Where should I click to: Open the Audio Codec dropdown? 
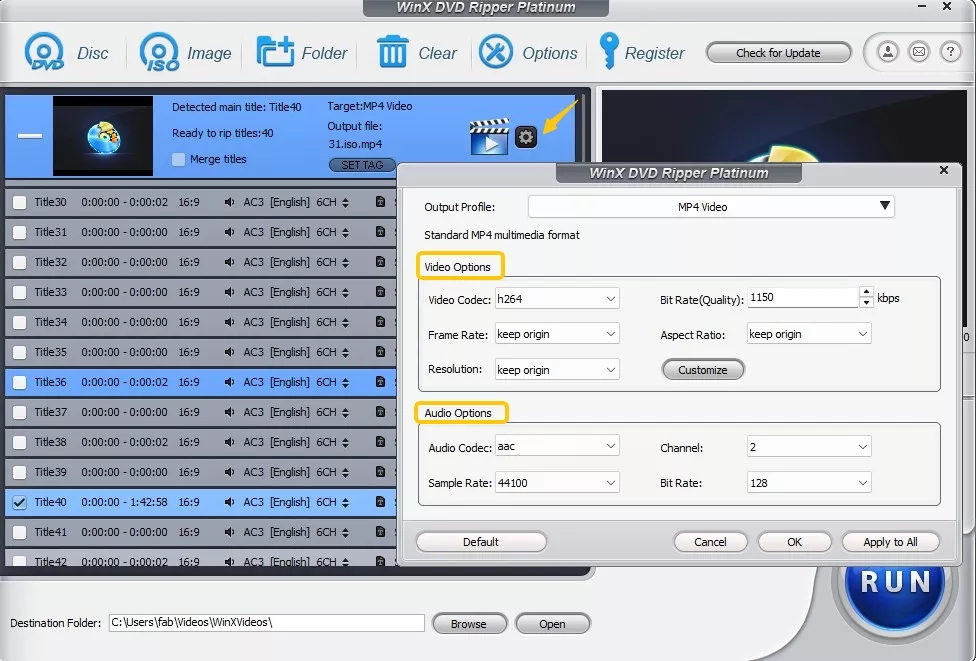click(556, 445)
